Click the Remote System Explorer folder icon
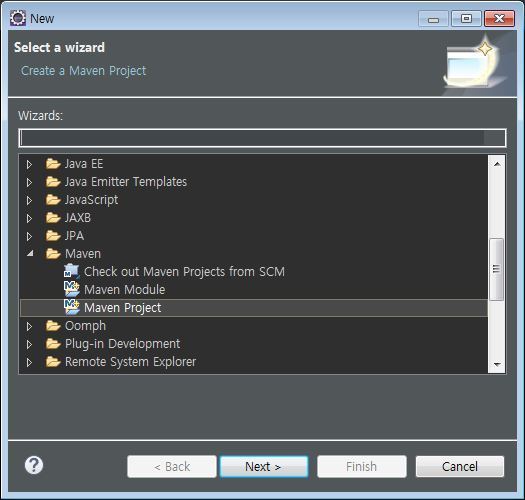Viewport: 525px width, 500px height. click(x=53, y=362)
